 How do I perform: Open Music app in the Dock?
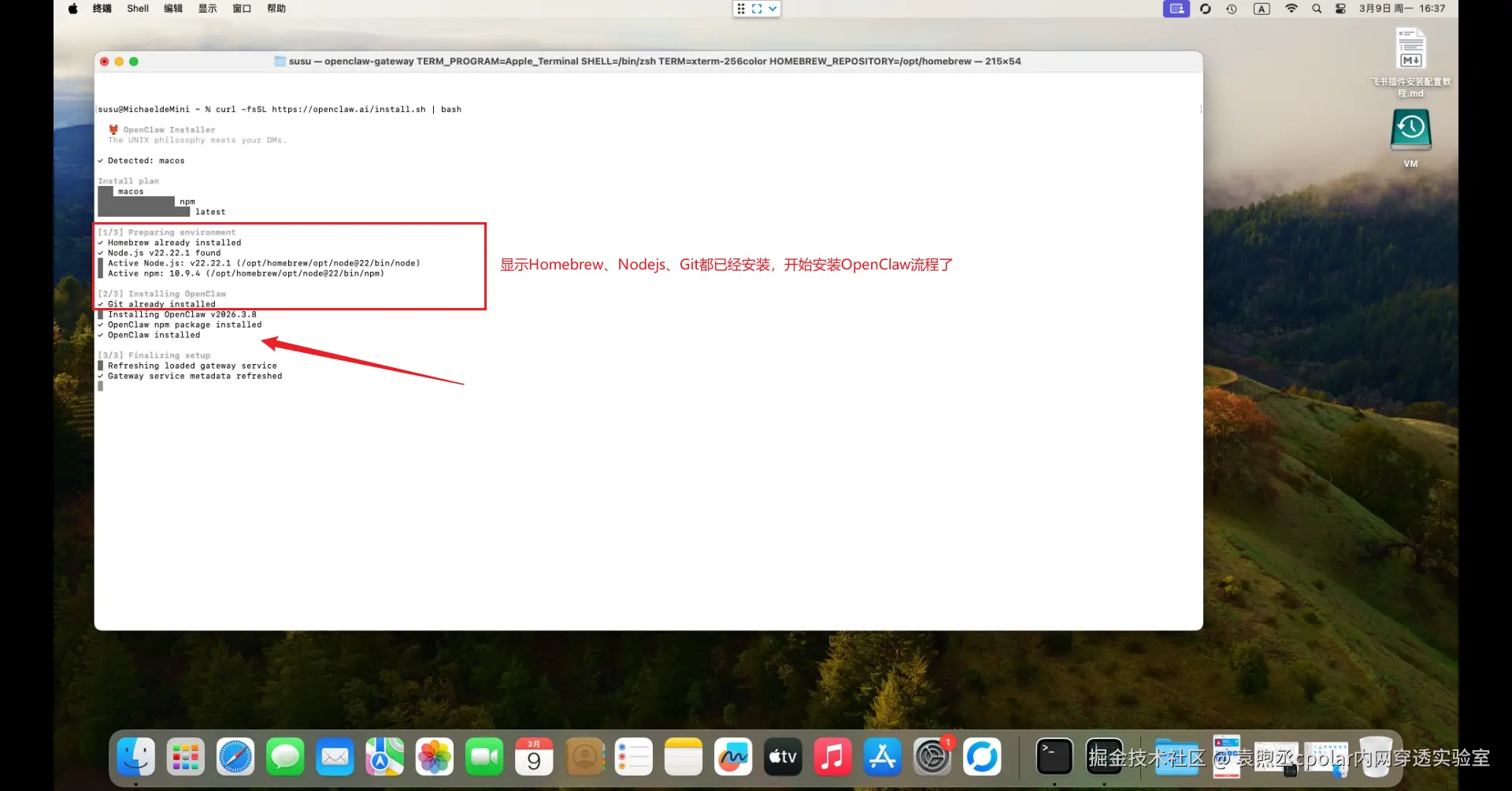coord(832,757)
